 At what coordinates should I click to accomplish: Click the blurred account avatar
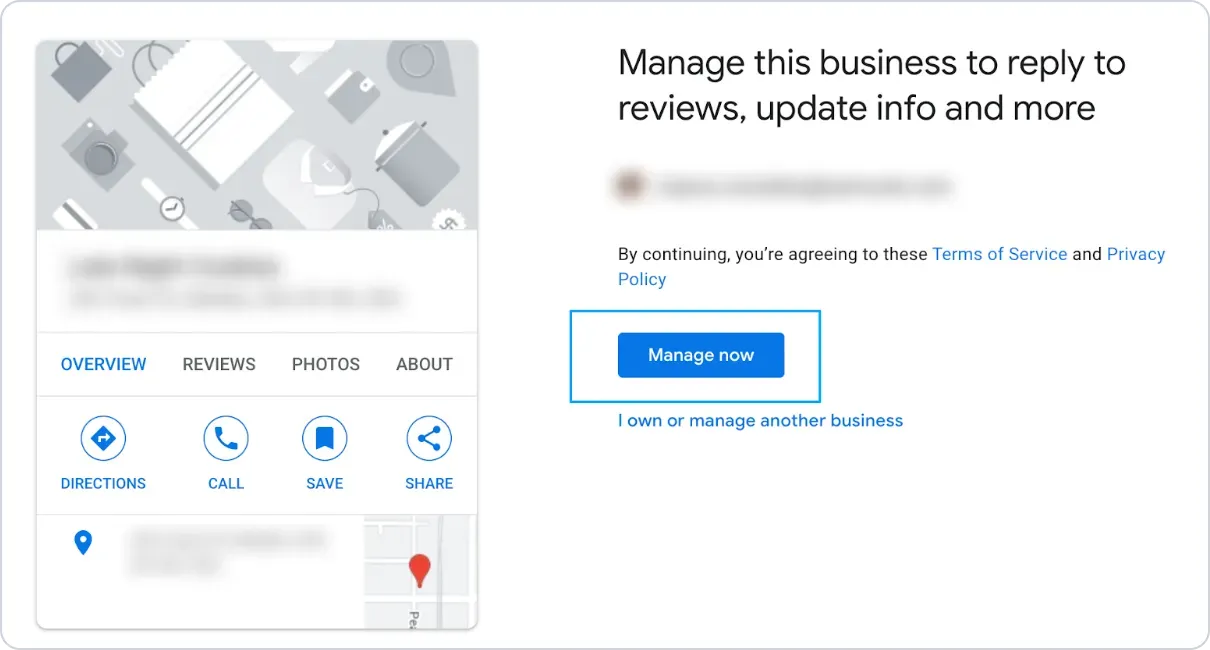[631, 186]
